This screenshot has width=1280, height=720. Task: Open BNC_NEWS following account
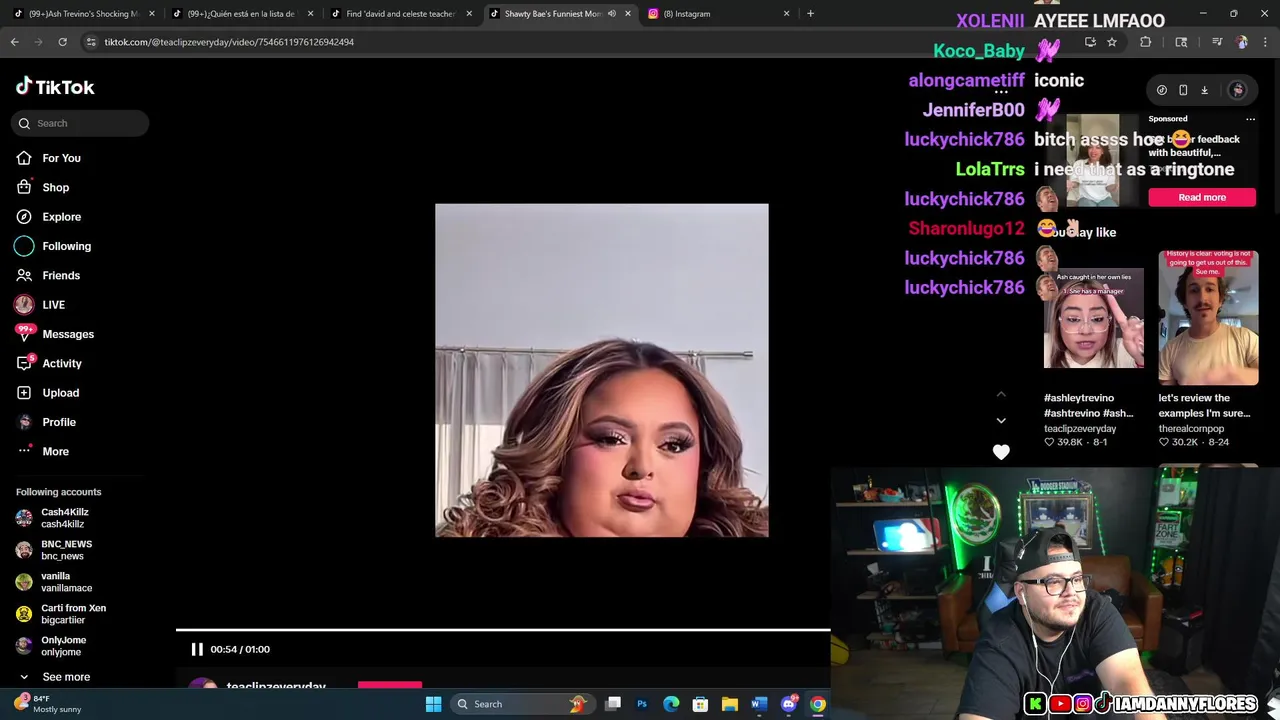coord(66,550)
